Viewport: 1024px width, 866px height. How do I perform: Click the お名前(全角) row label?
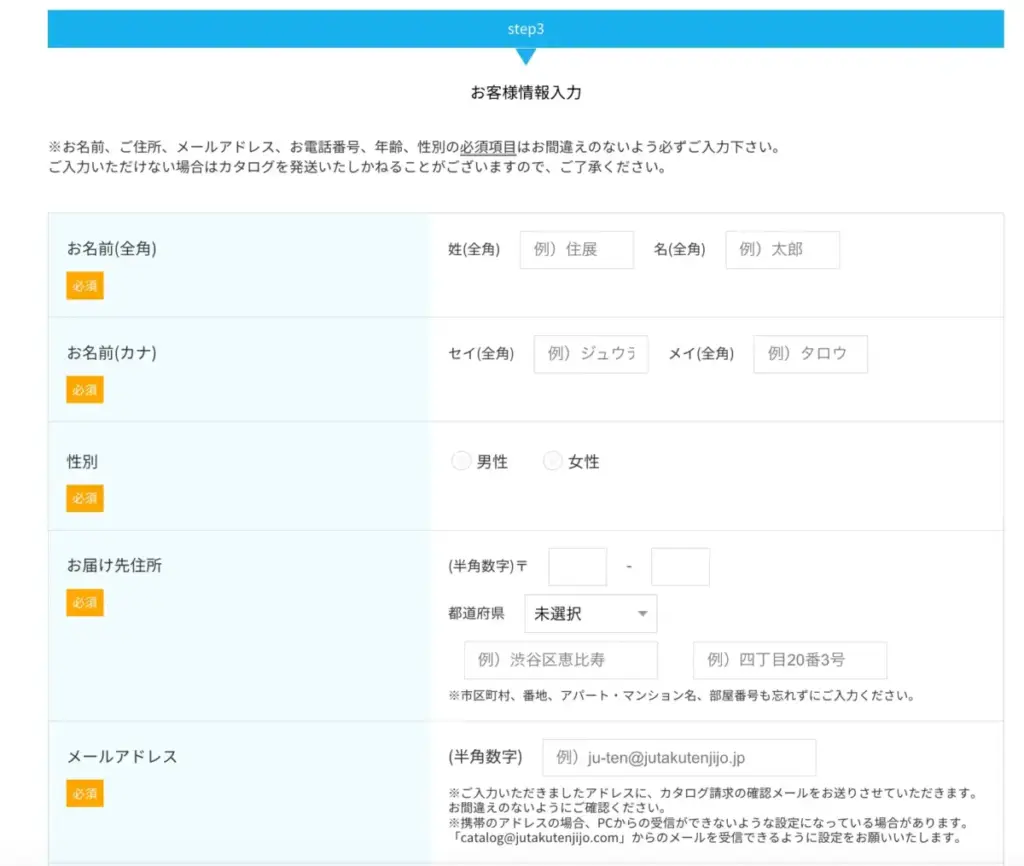coord(112,249)
